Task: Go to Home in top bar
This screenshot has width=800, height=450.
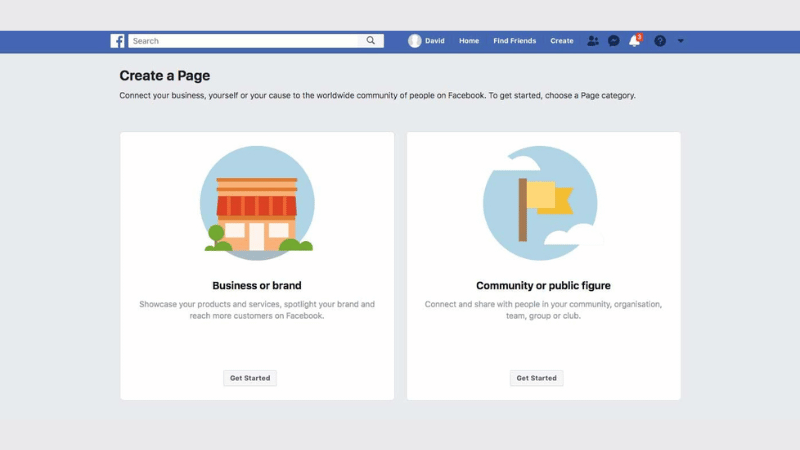Action: pyautogui.click(x=469, y=41)
